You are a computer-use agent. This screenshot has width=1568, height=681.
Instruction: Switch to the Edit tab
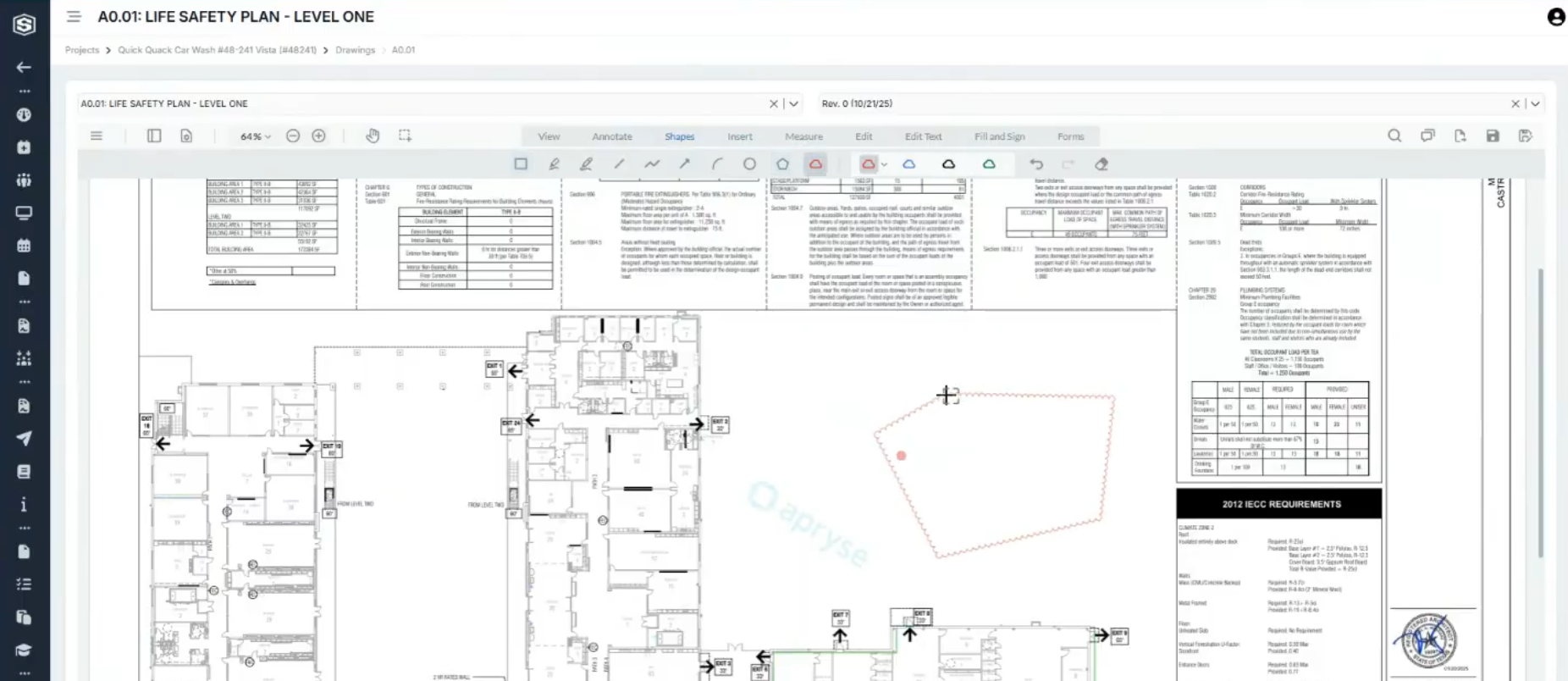(864, 136)
